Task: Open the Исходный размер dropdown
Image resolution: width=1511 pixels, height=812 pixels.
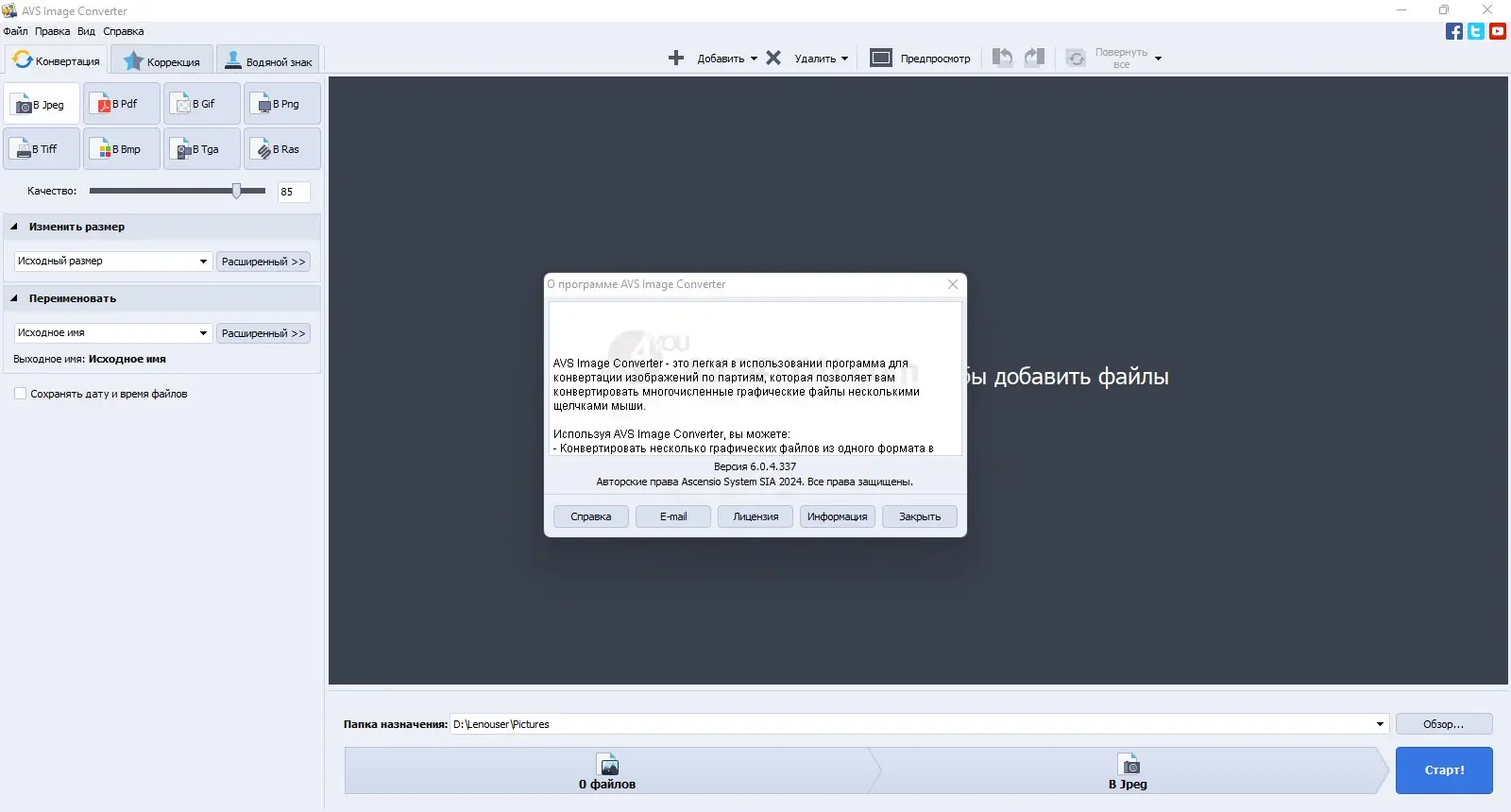Action: (x=112, y=262)
